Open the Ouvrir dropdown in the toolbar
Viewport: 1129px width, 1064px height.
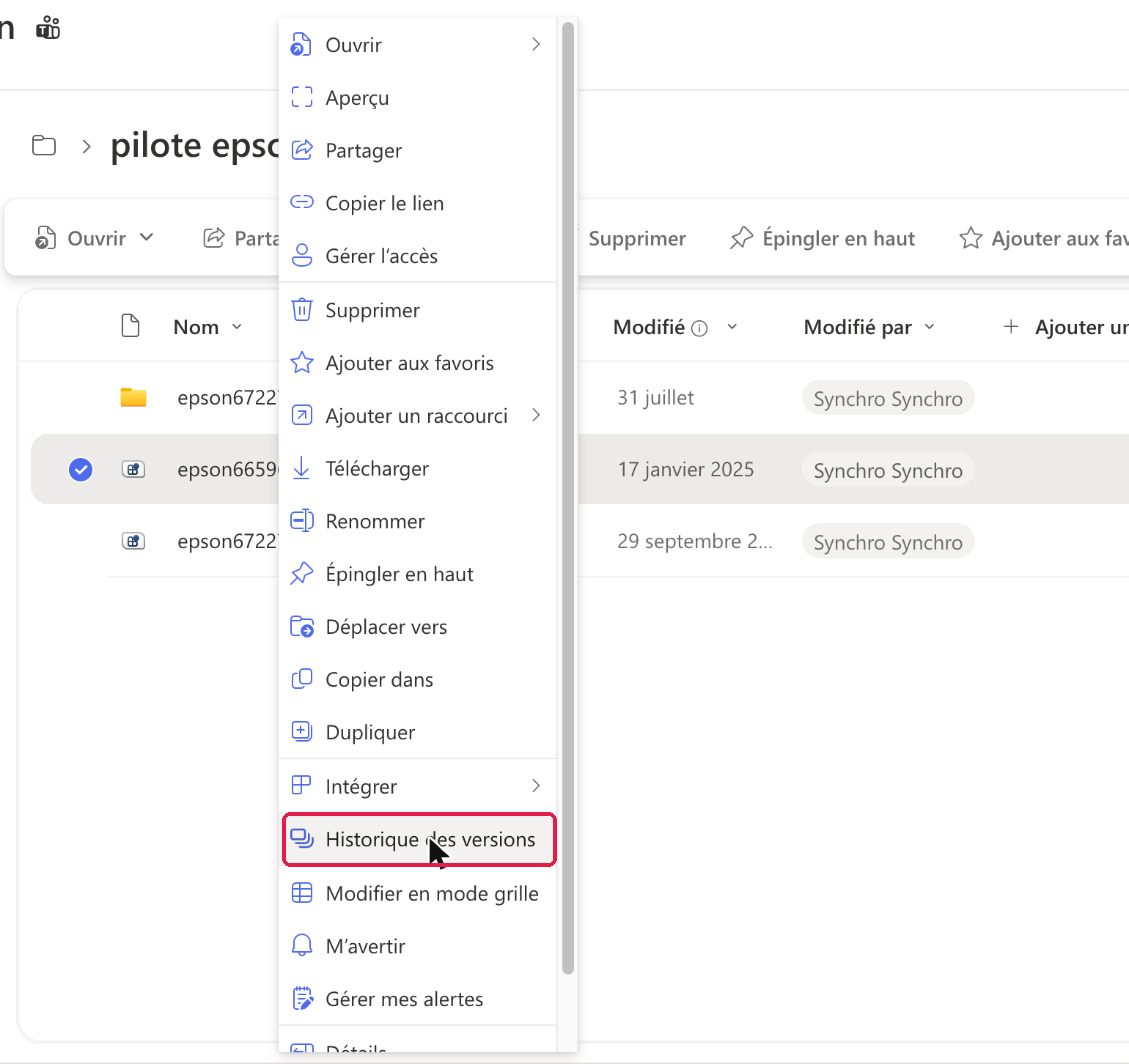pos(94,238)
